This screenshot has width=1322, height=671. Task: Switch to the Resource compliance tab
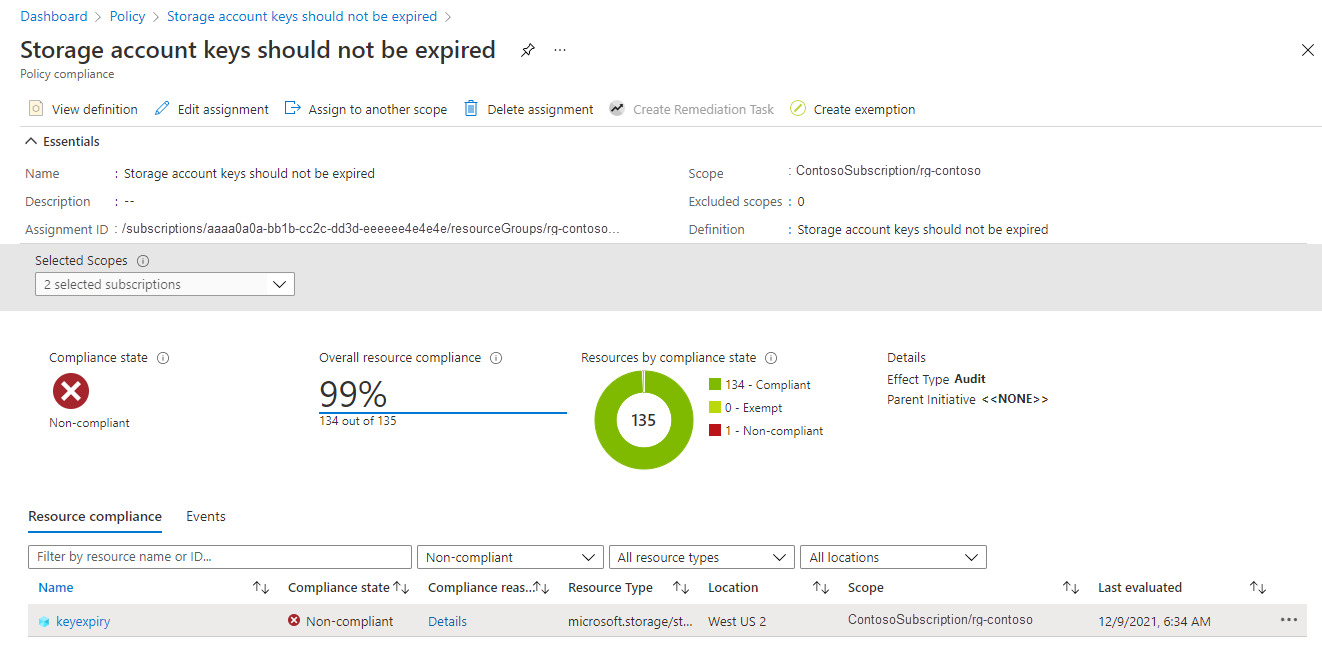coord(95,517)
